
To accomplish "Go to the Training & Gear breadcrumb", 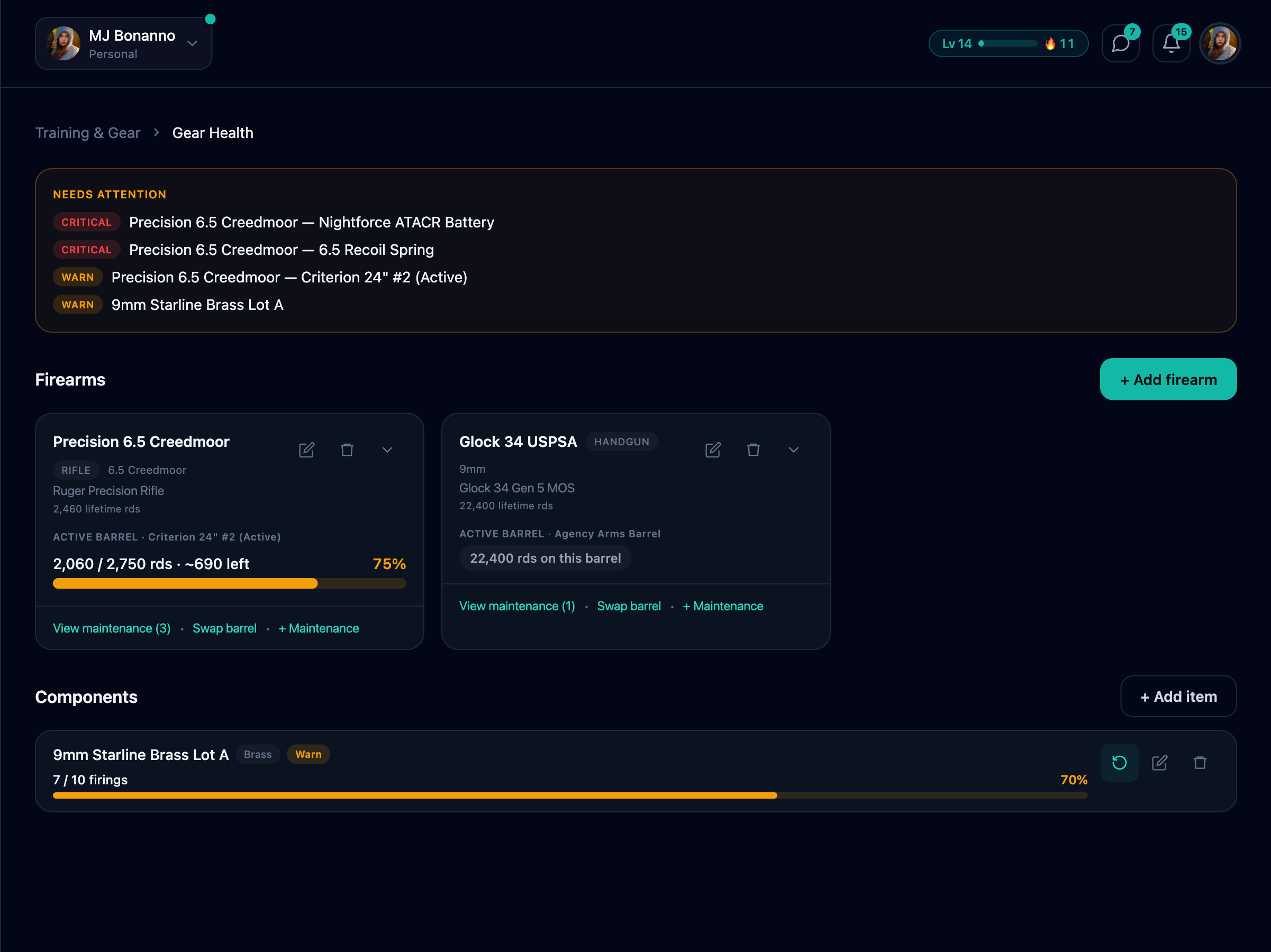I will coord(87,133).
